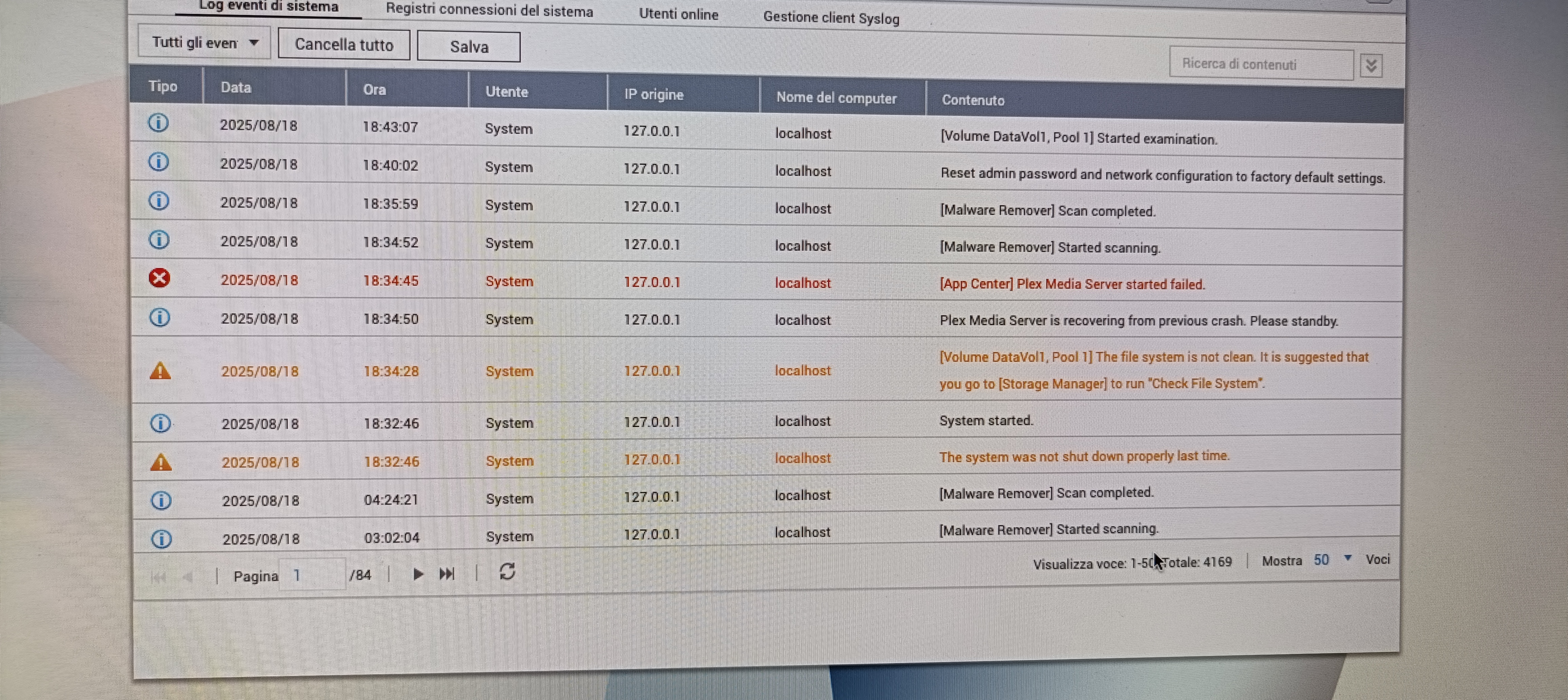Jump to the last log page
Screen dimensions: 1568x700
(447, 574)
